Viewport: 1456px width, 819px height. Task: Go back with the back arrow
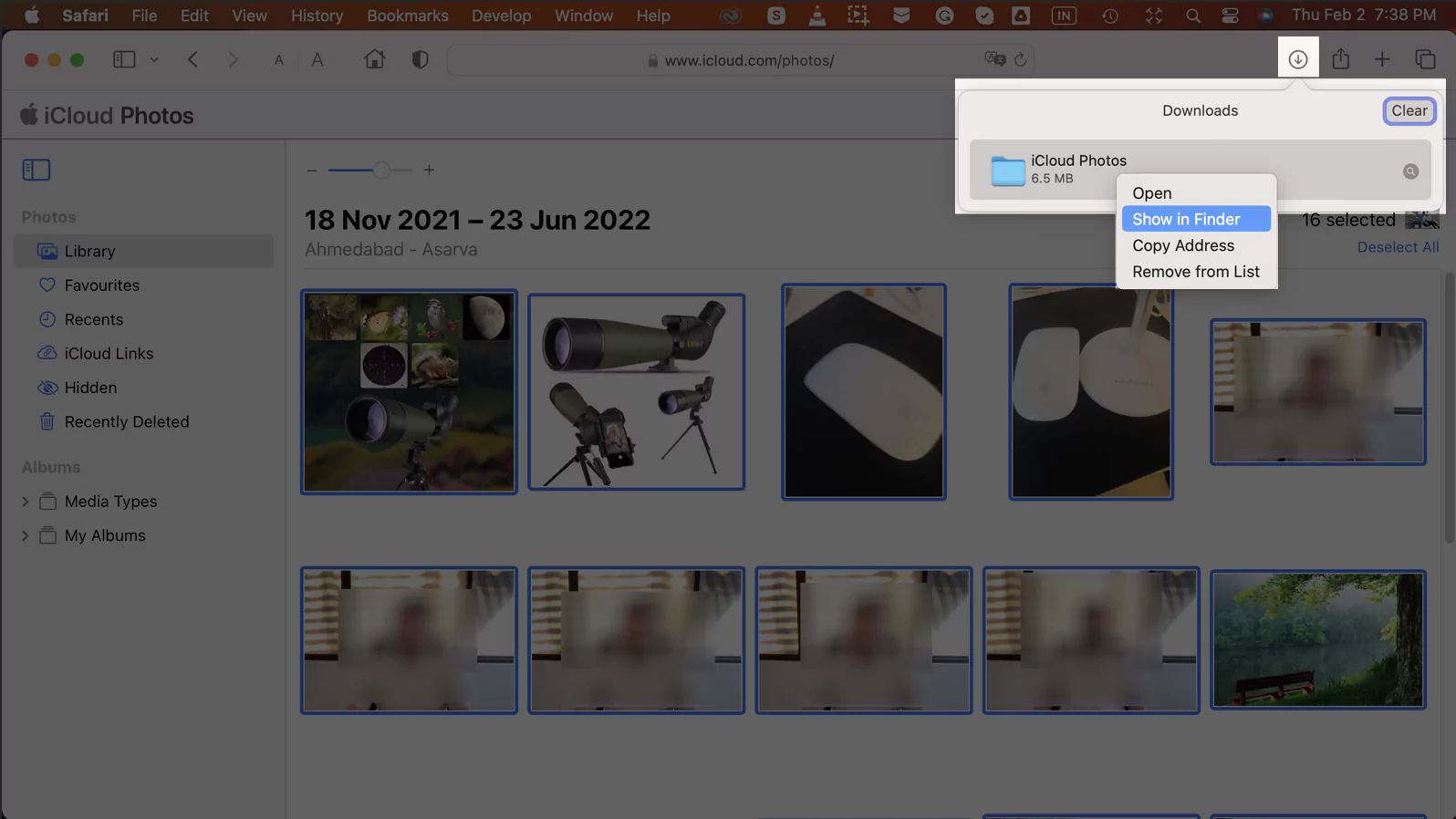(192, 59)
